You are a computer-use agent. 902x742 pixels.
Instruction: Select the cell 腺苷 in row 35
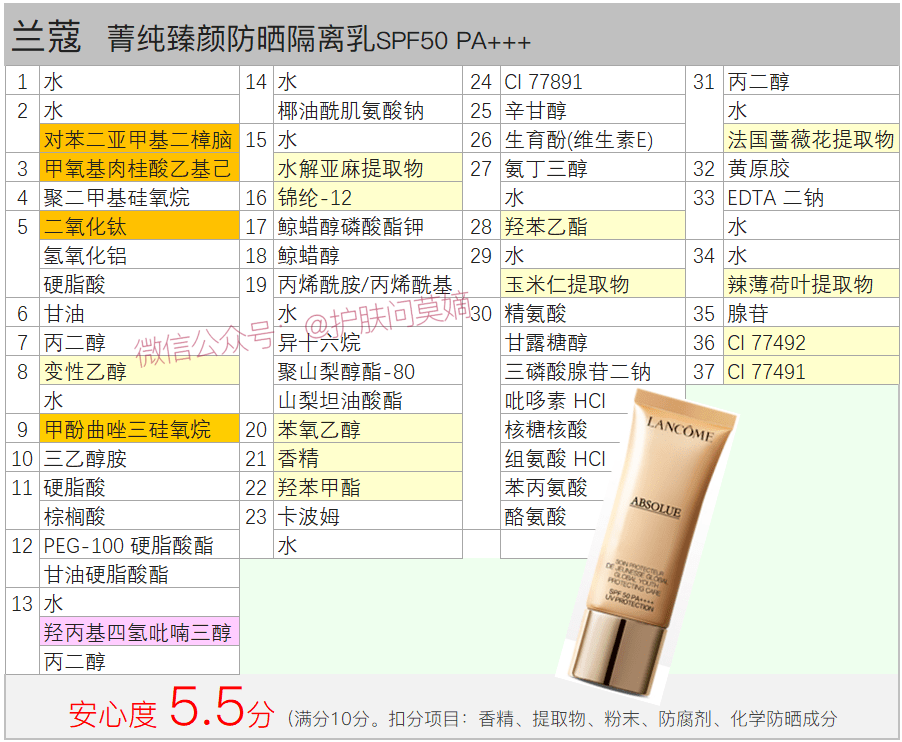(811, 313)
